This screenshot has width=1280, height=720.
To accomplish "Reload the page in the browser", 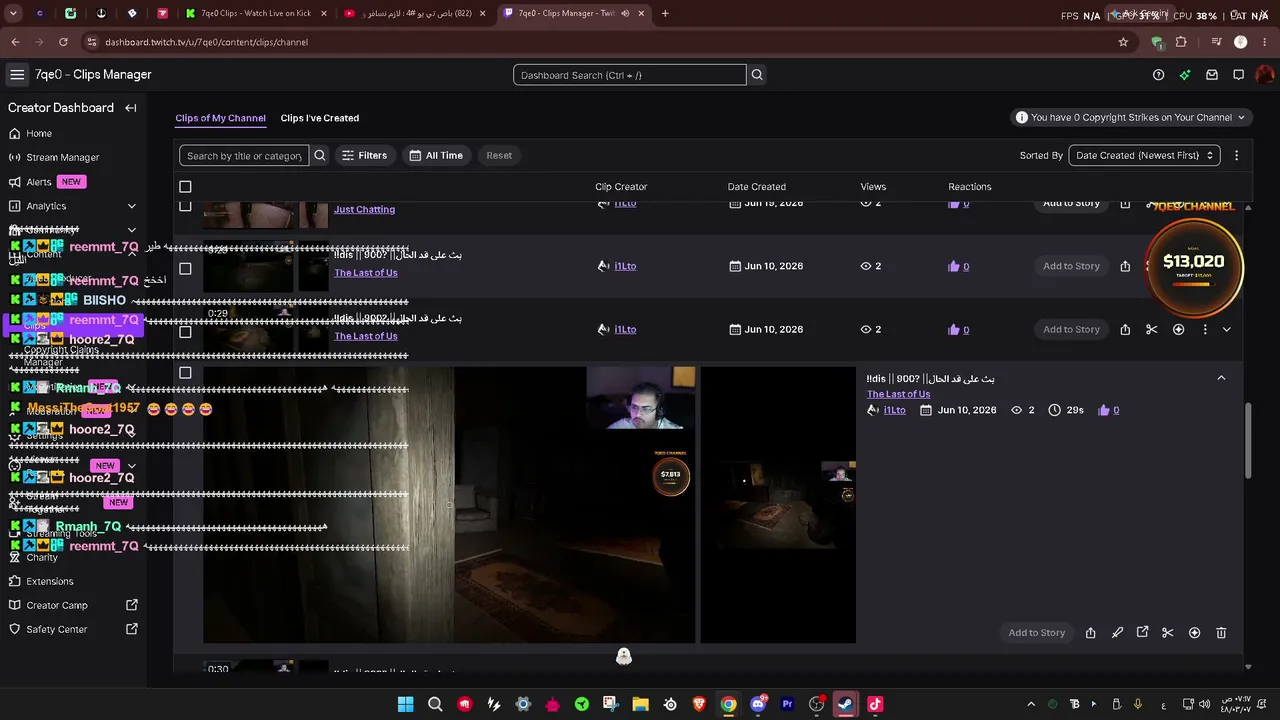I will pyautogui.click(x=63, y=42).
